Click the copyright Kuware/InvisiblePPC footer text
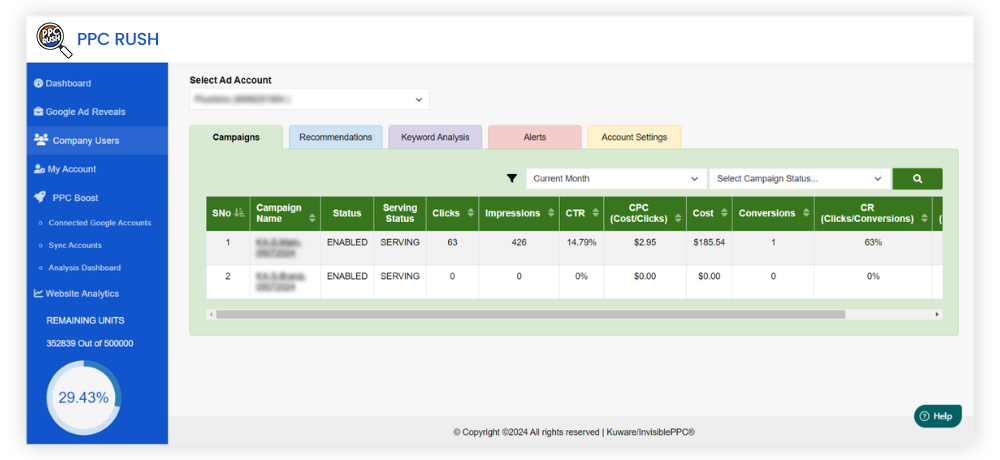The height and width of the screenshot is (460, 1000). 574,432
